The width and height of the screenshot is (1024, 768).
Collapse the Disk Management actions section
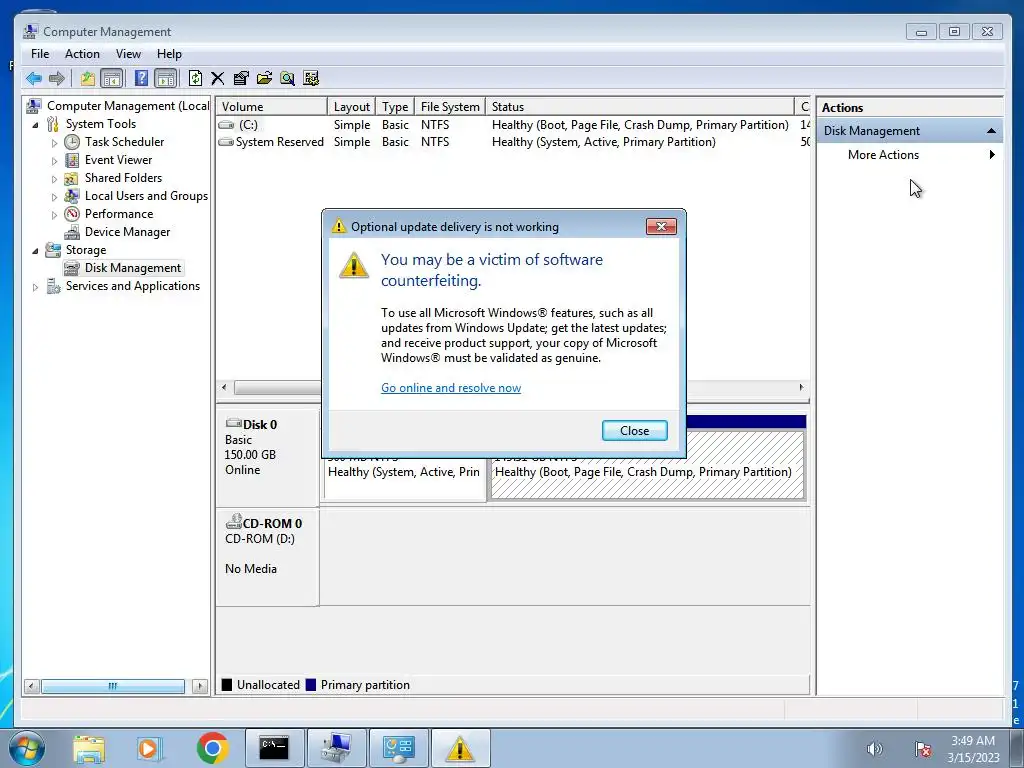click(x=991, y=131)
